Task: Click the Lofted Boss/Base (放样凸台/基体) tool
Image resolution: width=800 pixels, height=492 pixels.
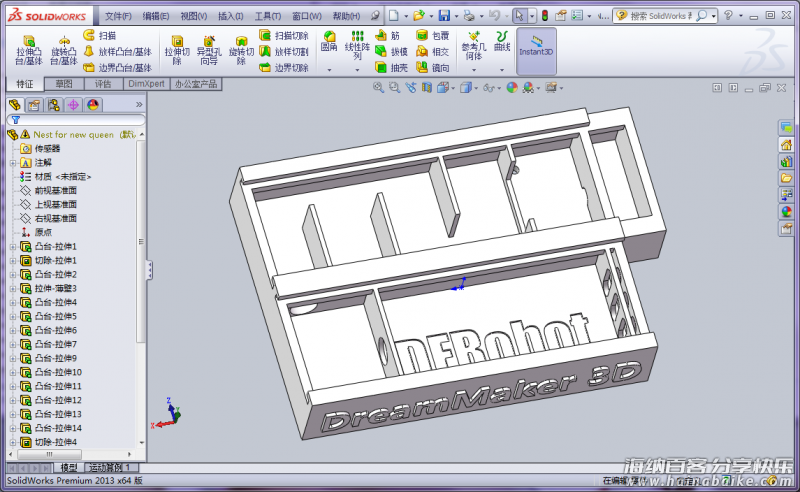Action: (x=117, y=52)
